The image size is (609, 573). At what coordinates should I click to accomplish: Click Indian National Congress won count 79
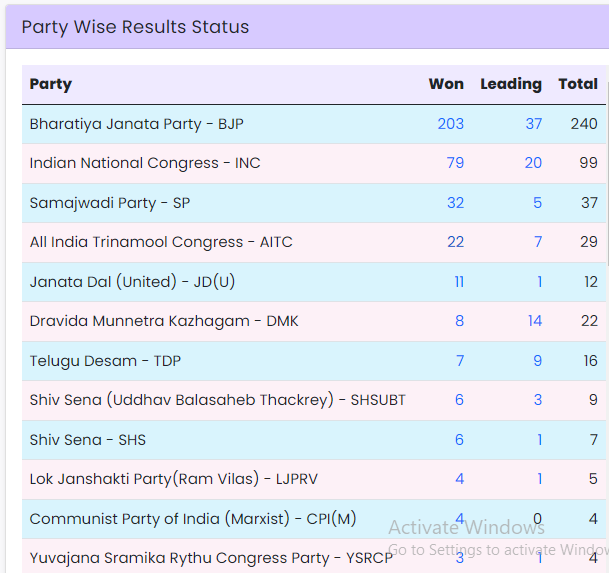coord(455,163)
